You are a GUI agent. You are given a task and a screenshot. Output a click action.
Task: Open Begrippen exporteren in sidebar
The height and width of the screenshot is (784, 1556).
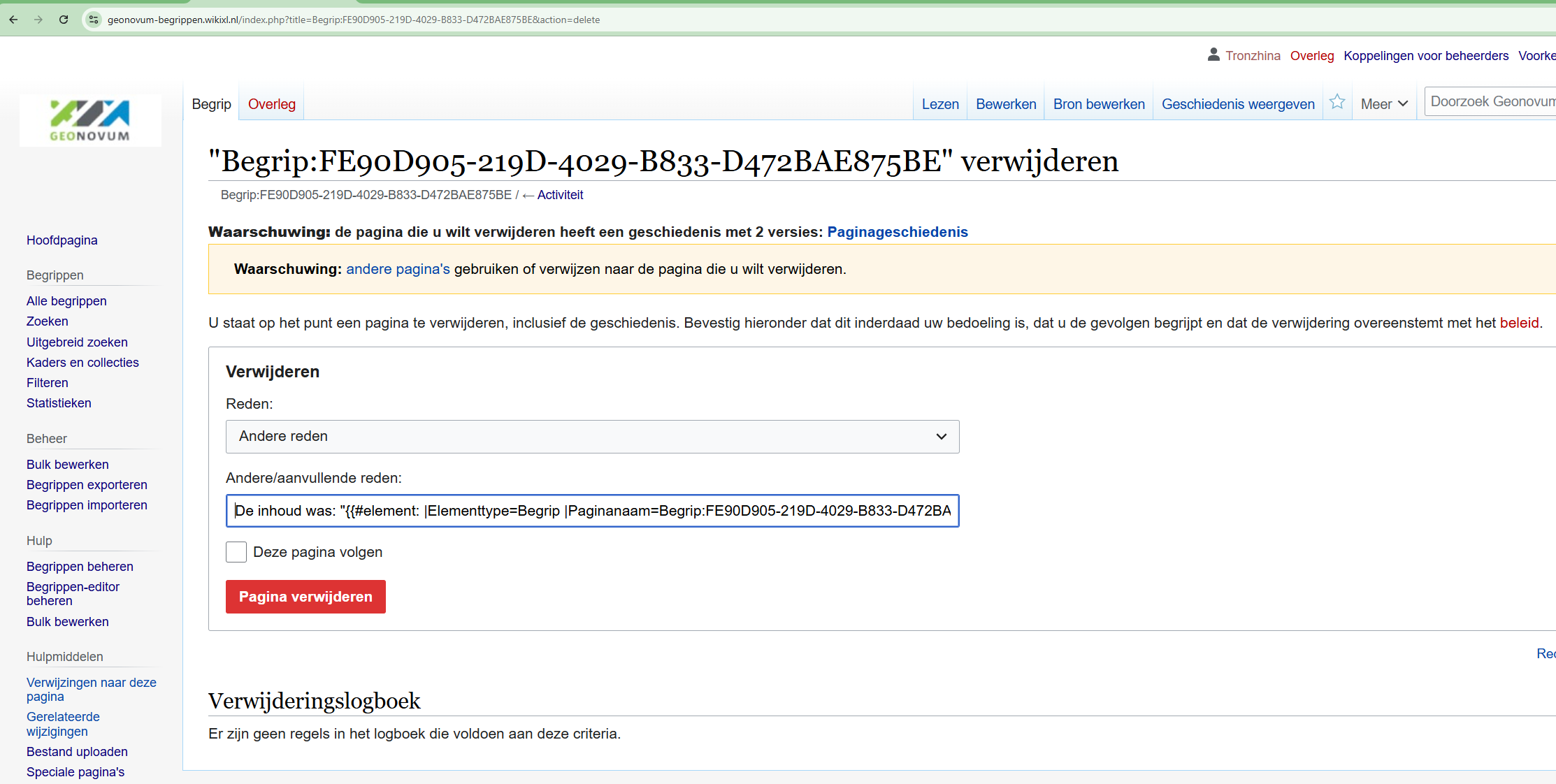click(x=87, y=485)
